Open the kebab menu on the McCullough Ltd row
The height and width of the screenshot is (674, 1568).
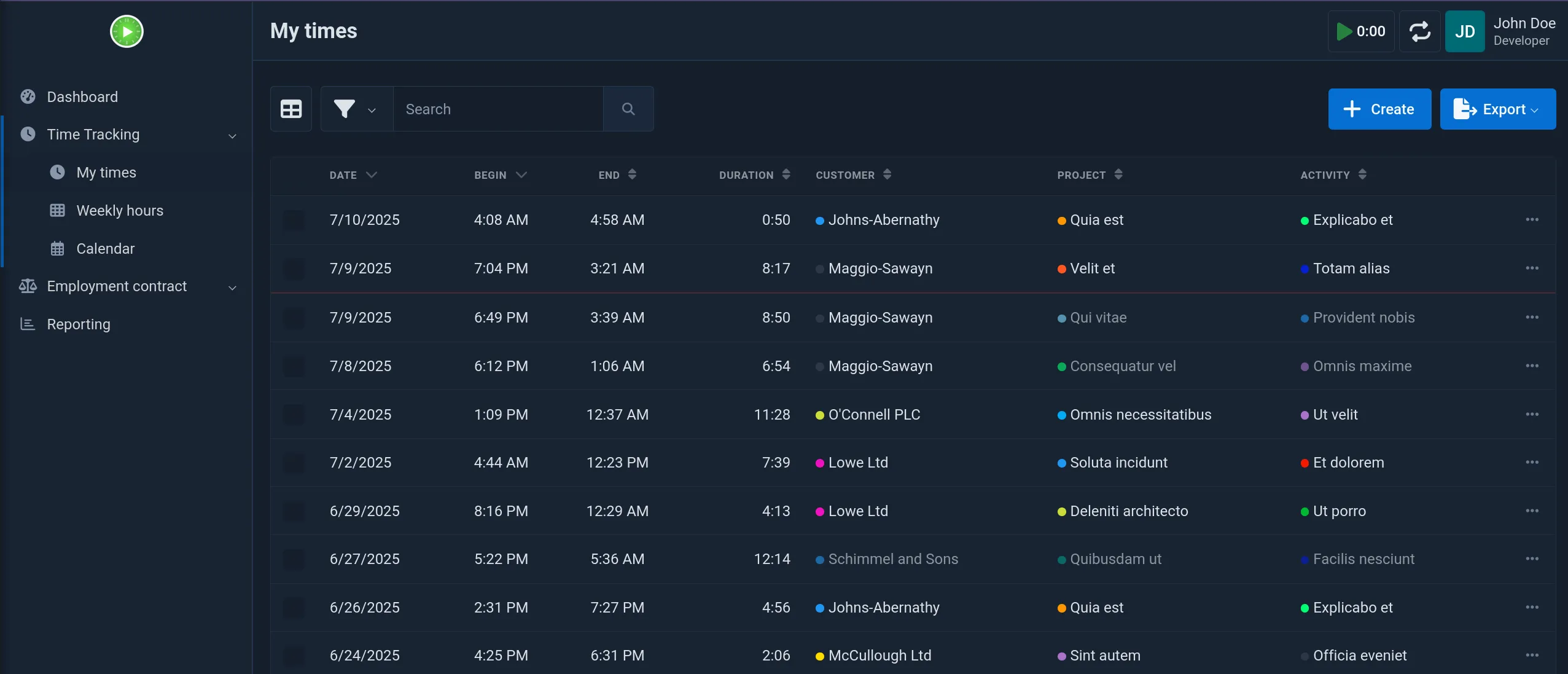(1532, 656)
